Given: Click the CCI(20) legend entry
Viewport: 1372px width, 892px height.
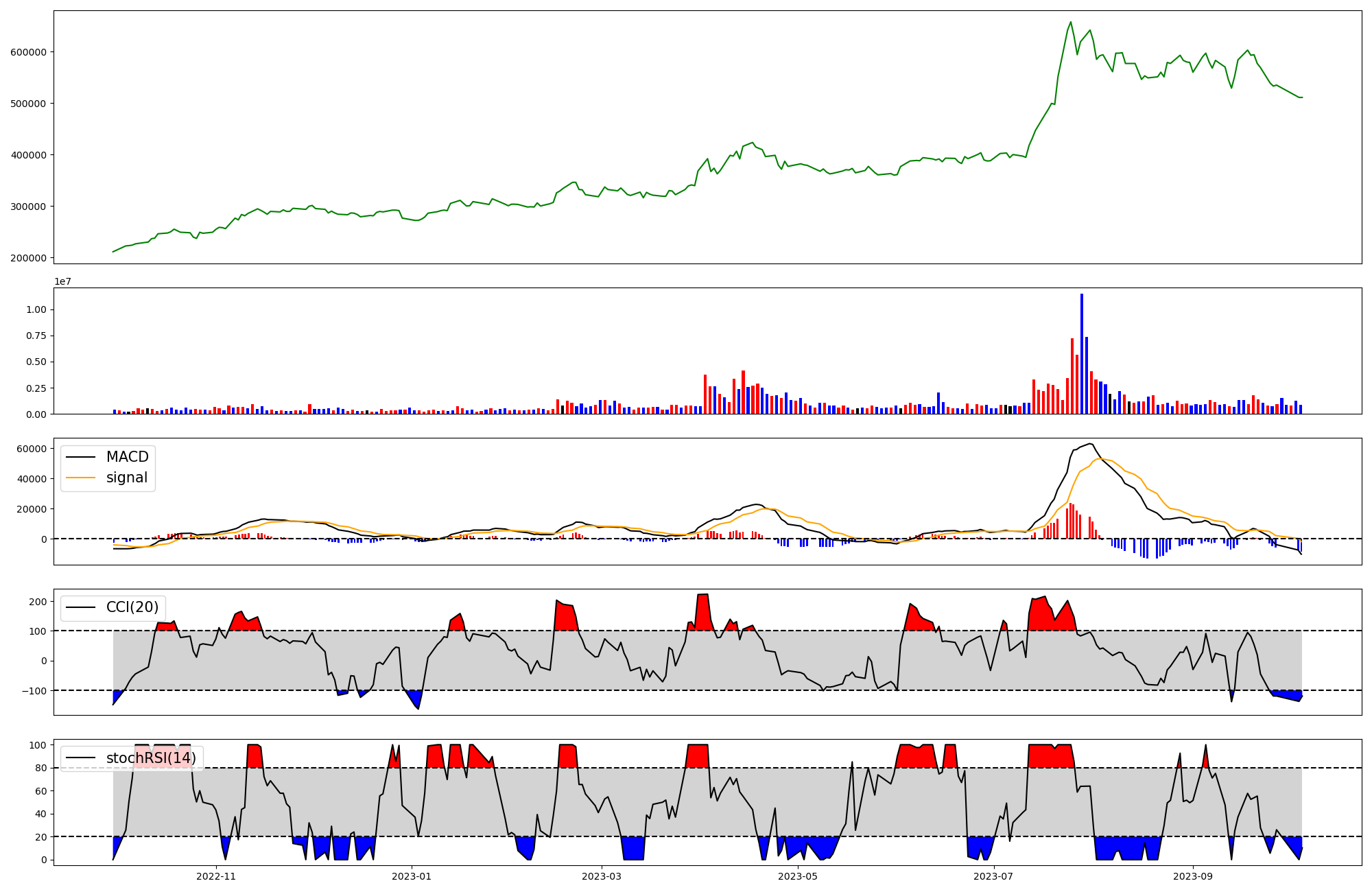Looking at the screenshot, I should click(x=132, y=607).
